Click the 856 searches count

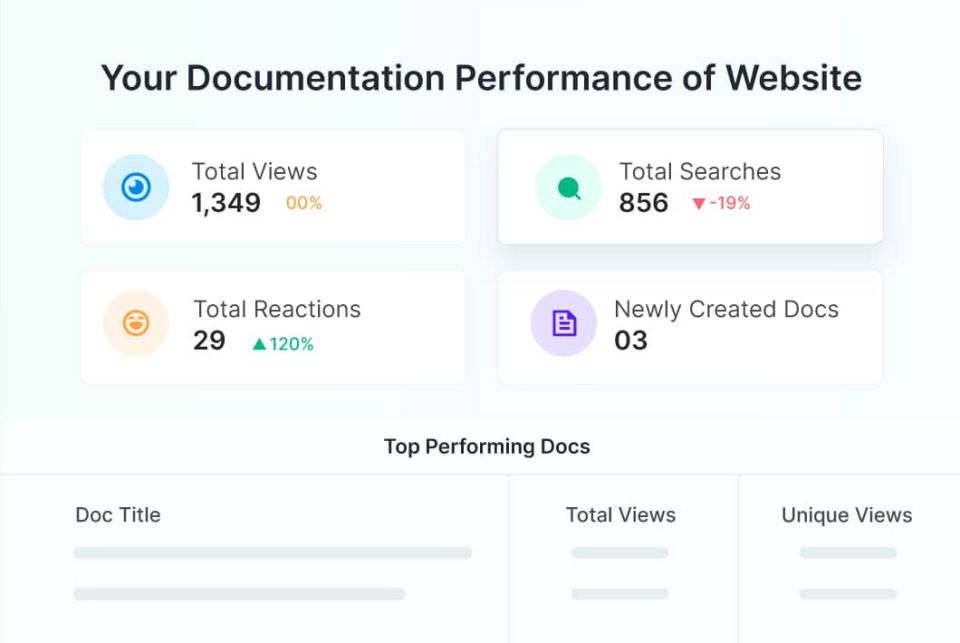pyautogui.click(x=643, y=203)
